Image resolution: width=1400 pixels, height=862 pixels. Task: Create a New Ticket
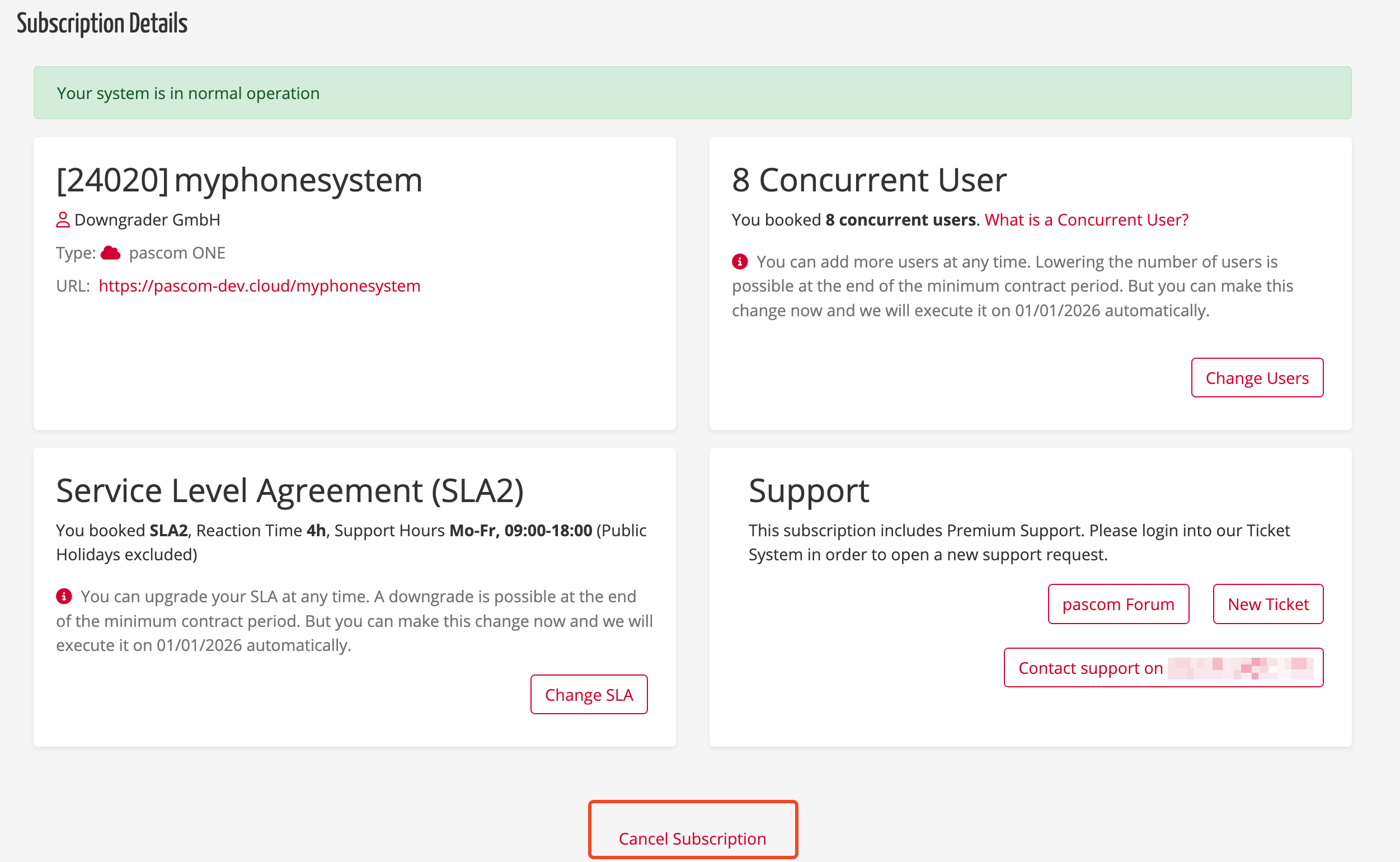pos(1268,604)
